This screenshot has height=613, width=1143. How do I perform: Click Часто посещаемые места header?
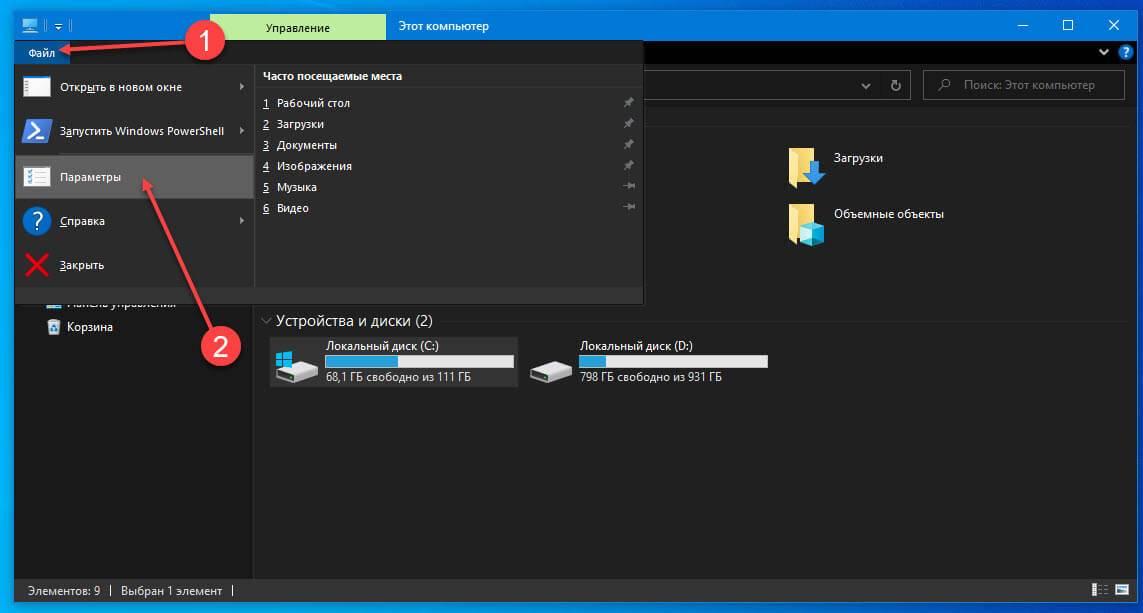pos(332,76)
